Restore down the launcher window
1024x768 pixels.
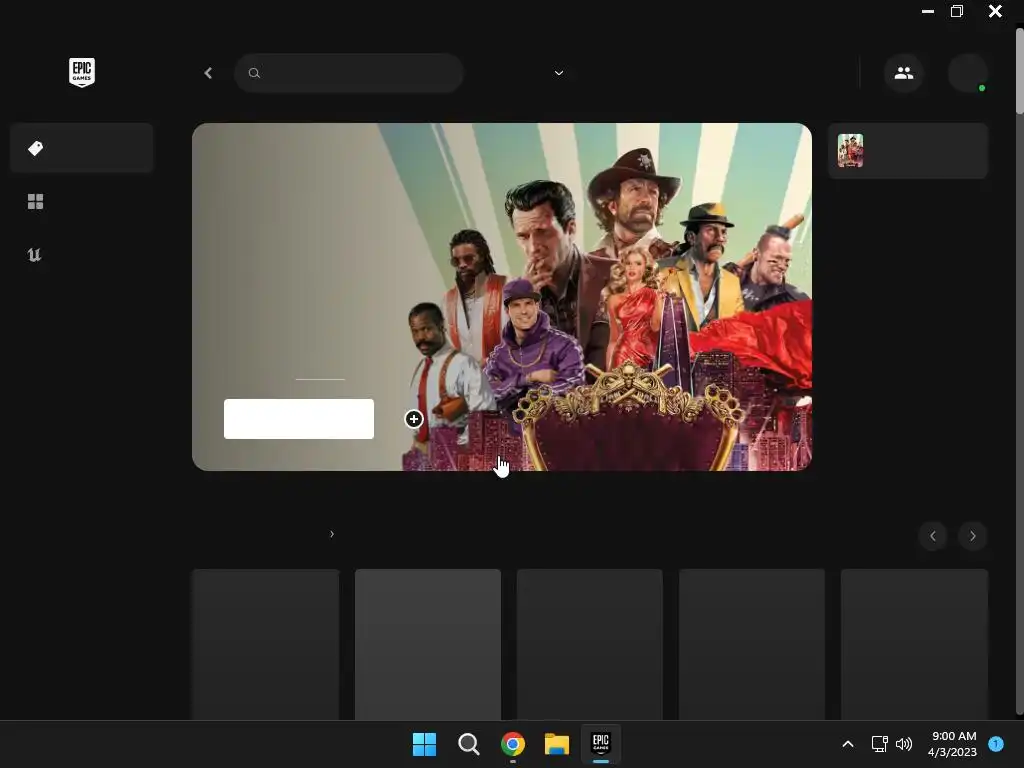point(957,11)
